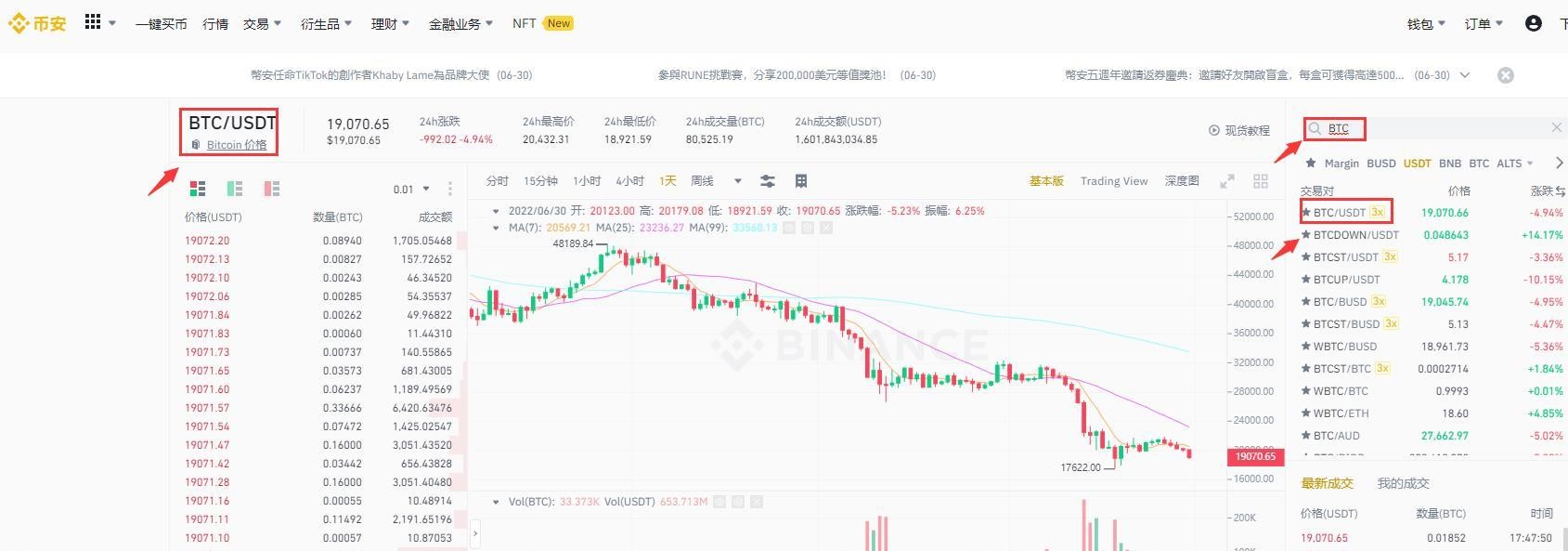Open the Binance home logo
Image resolution: width=1568 pixels, height=551 pixels.
tap(38, 23)
